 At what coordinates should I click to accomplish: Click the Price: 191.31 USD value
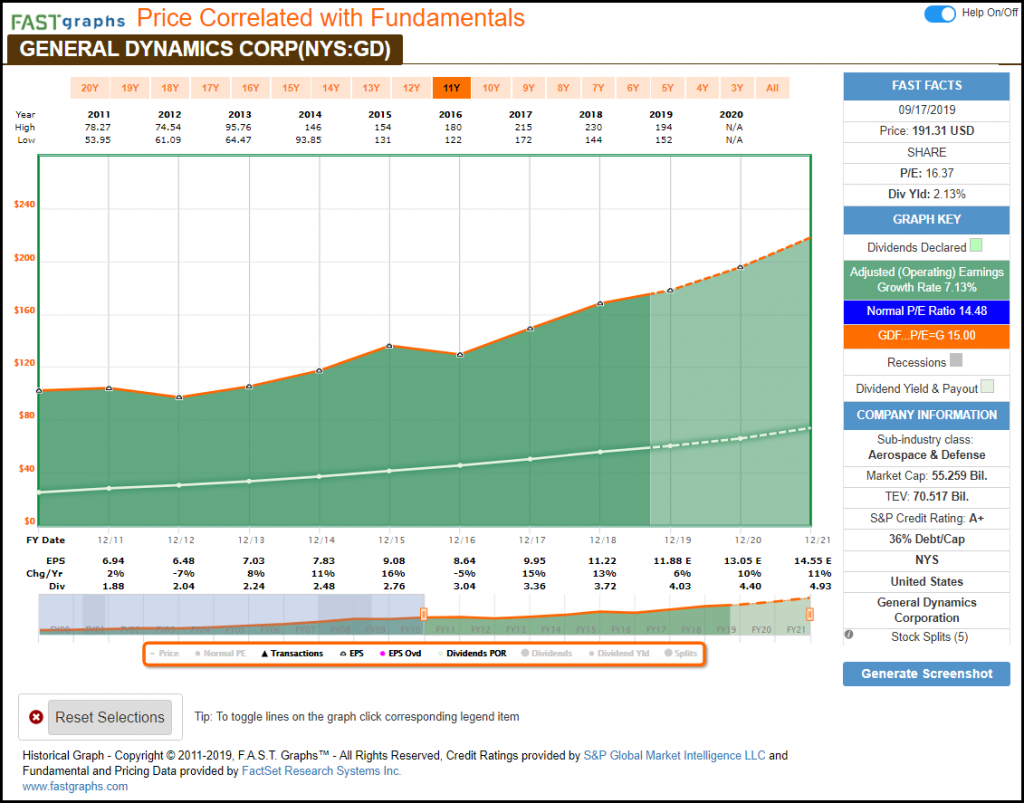926,131
